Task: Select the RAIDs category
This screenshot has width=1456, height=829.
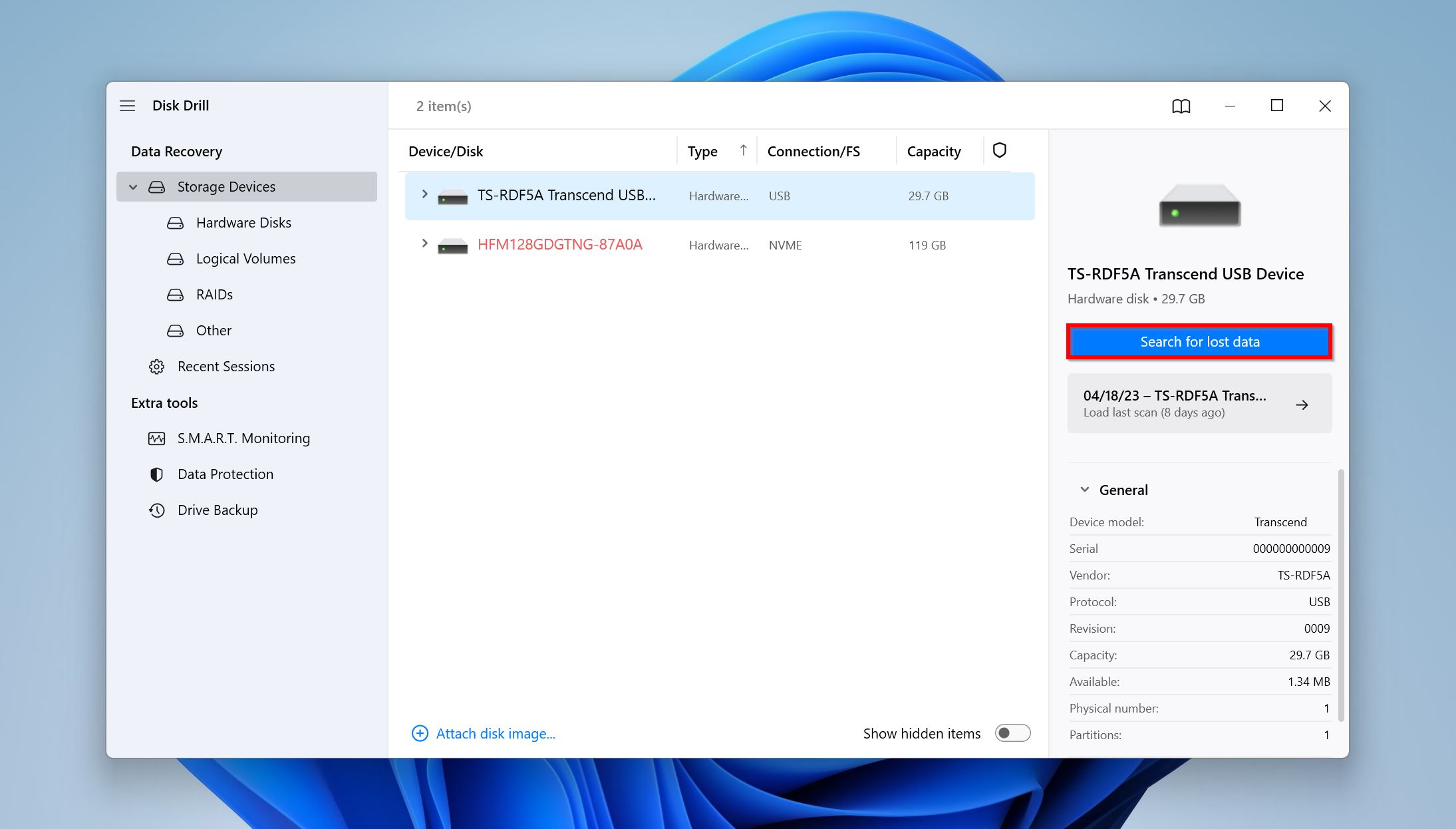Action: point(214,294)
